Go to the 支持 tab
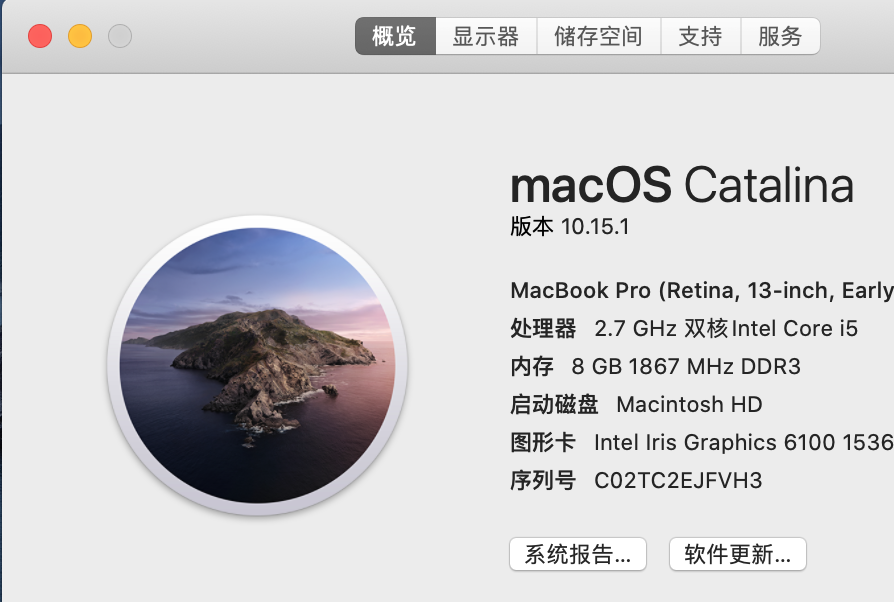This screenshot has height=602, width=894. click(x=700, y=37)
